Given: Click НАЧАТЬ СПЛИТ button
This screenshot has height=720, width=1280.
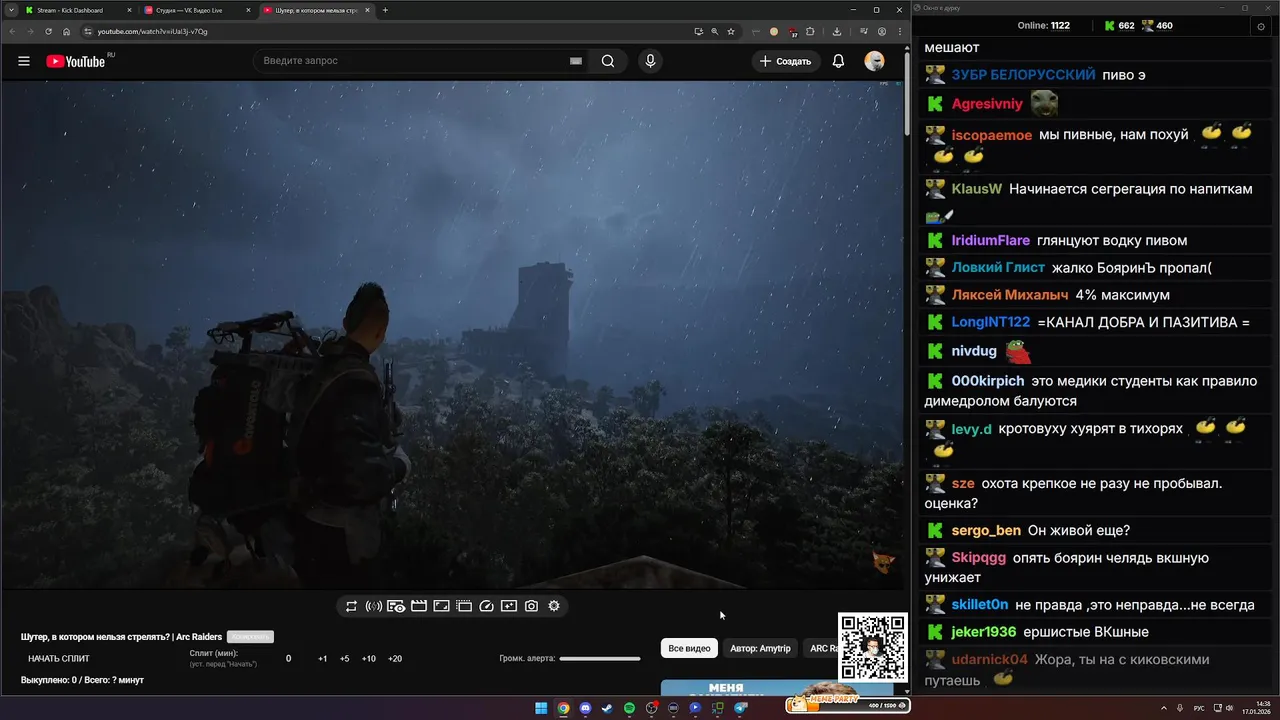Looking at the screenshot, I should [59, 659].
